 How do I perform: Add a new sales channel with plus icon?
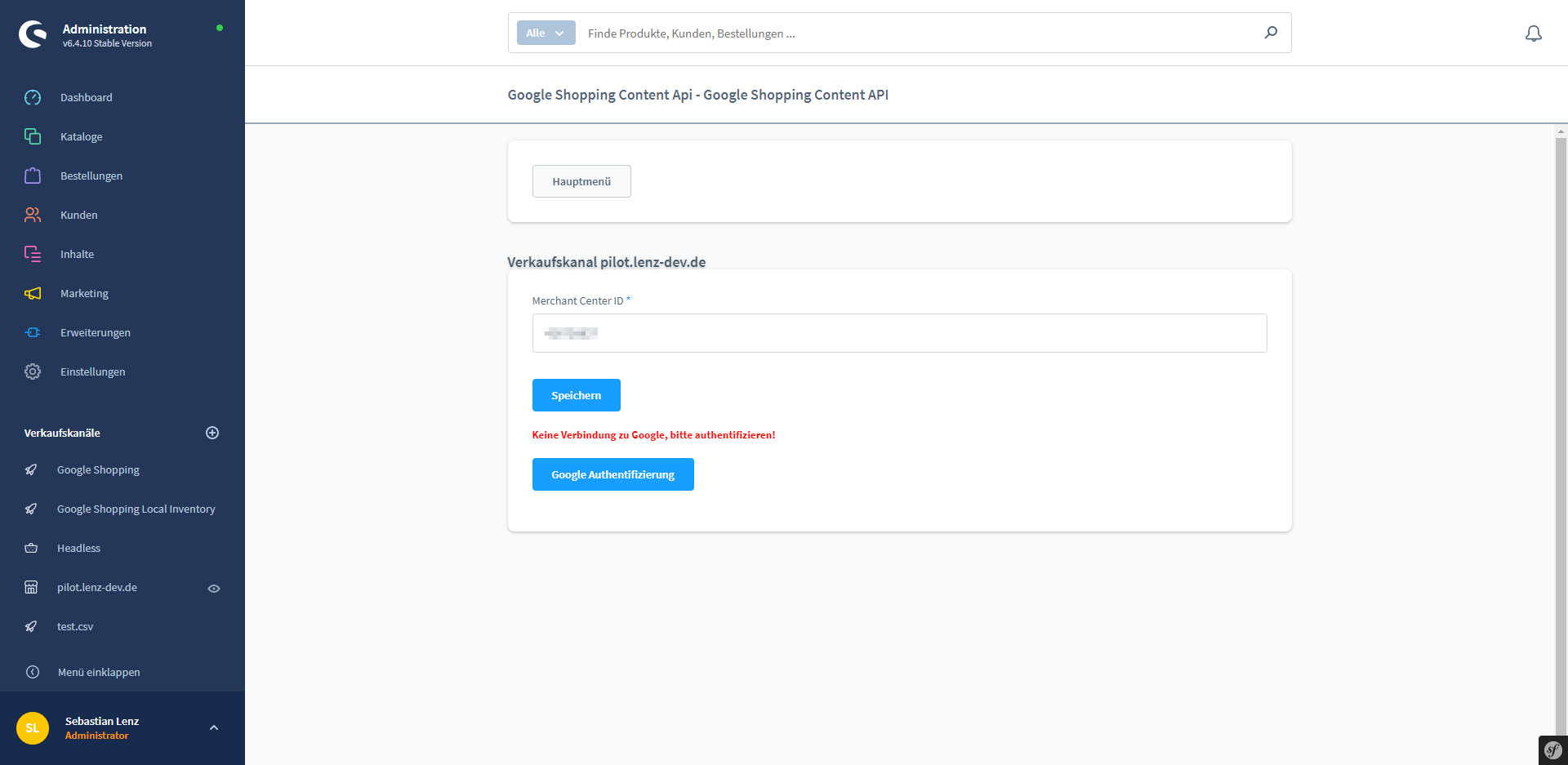[x=212, y=433]
